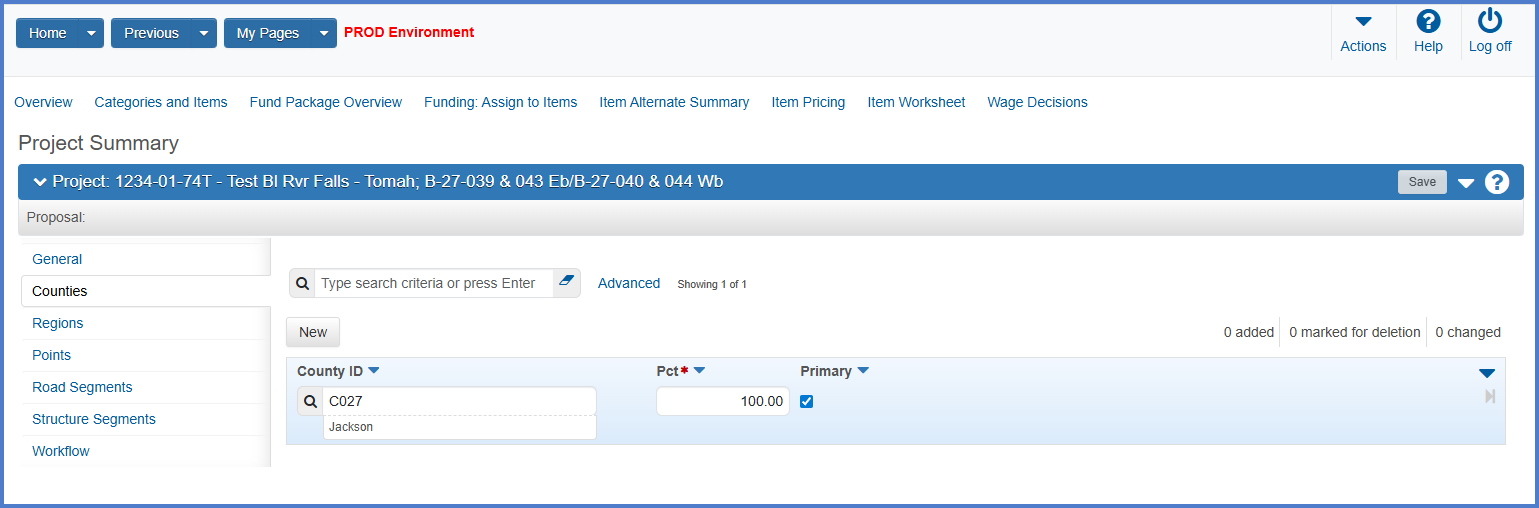The image size is (1539, 508).
Task: Click the project header help icon
Action: point(1496,182)
